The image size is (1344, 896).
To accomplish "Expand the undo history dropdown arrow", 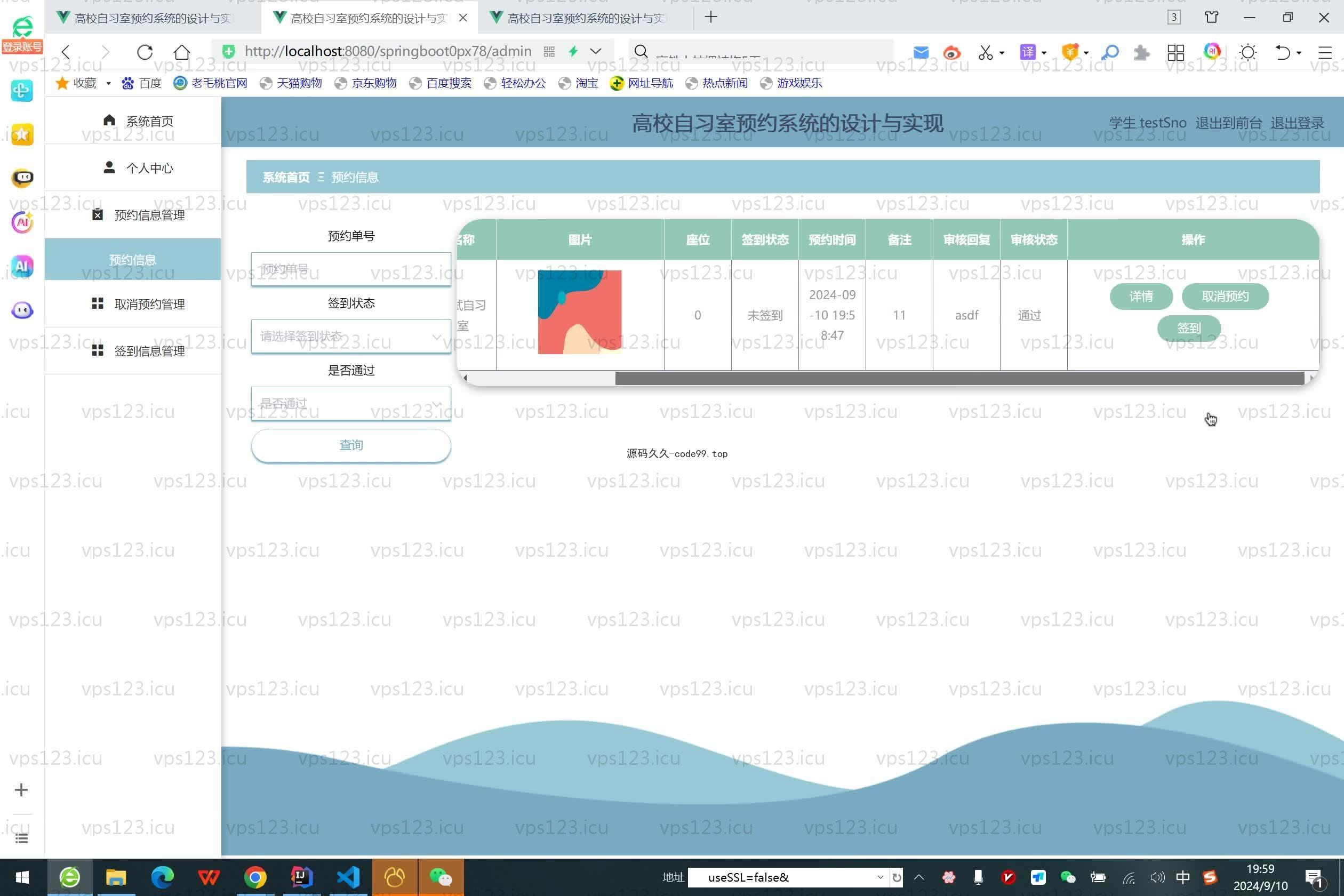I will tap(1299, 53).
